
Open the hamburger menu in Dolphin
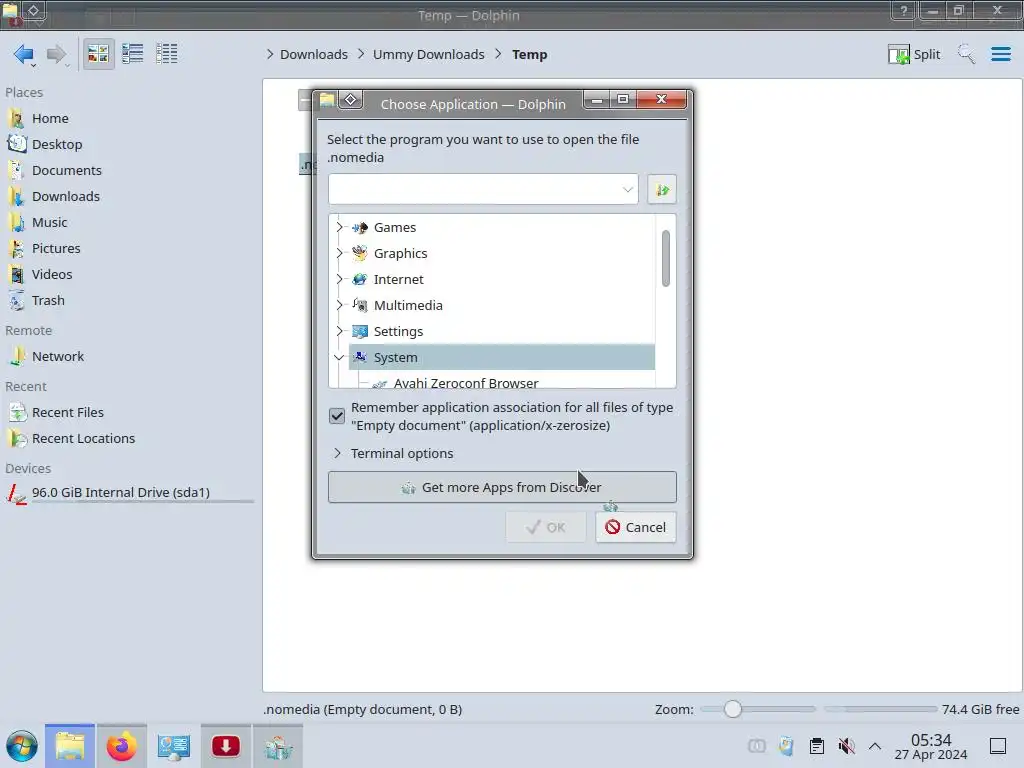click(x=1000, y=54)
